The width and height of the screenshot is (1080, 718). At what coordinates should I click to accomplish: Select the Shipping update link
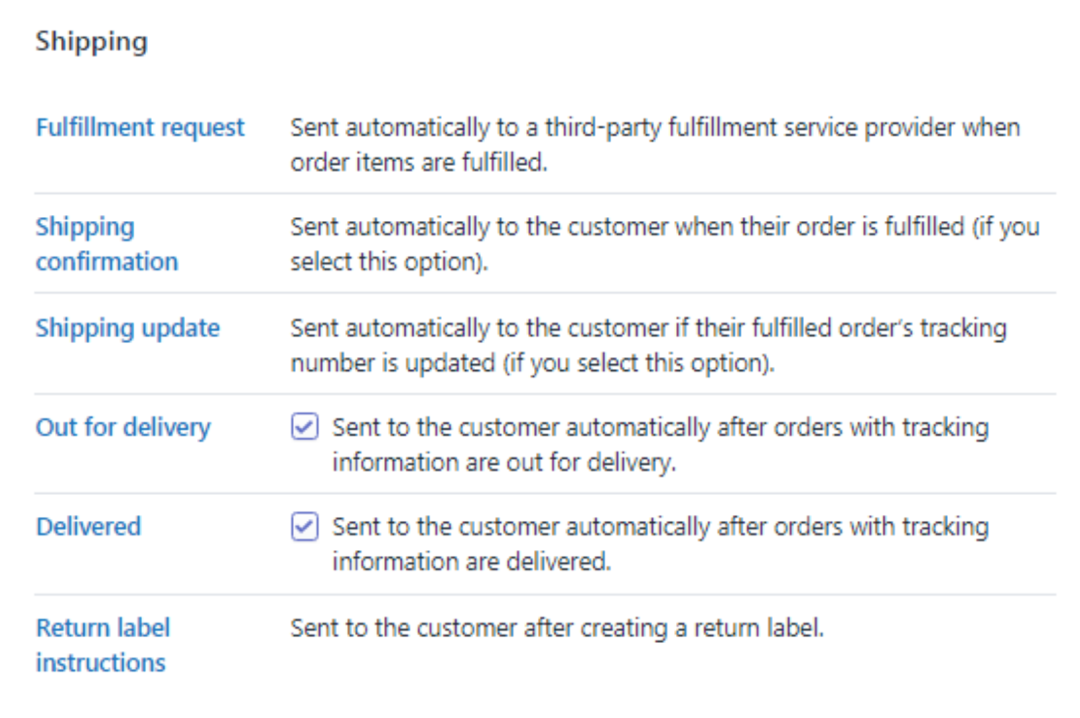pos(127,328)
